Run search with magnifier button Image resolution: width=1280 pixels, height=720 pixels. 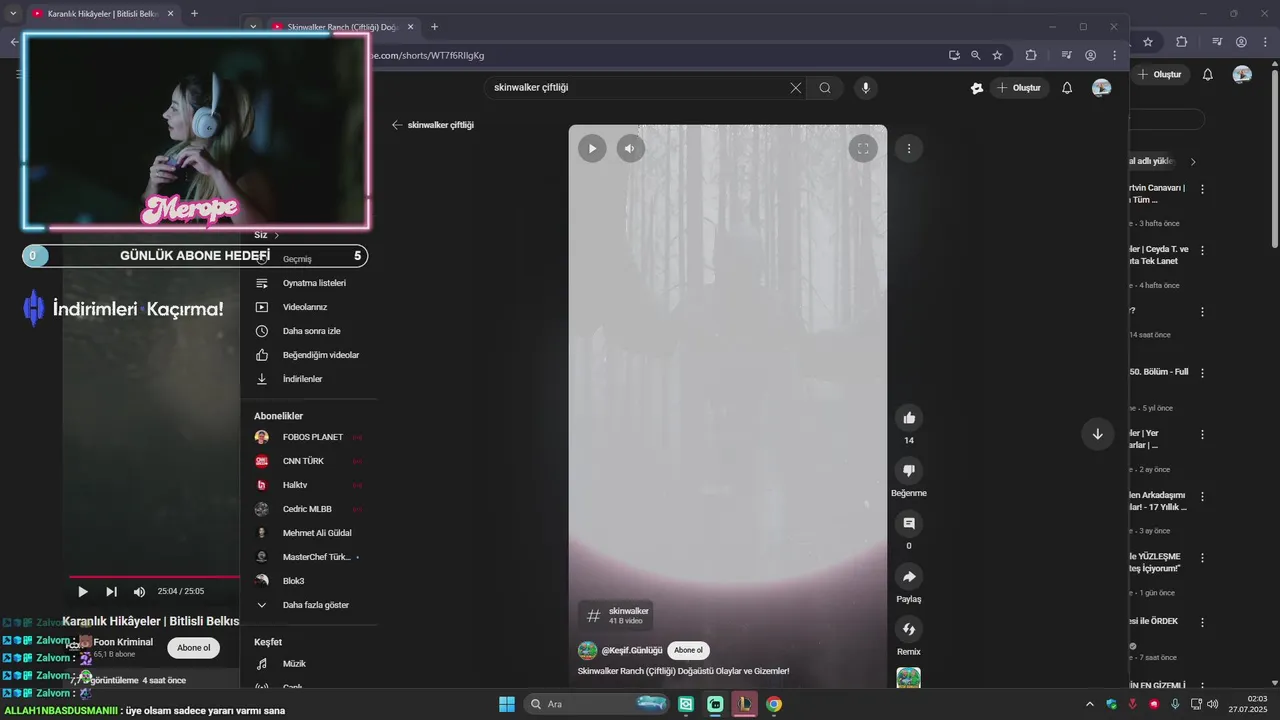(825, 88)
